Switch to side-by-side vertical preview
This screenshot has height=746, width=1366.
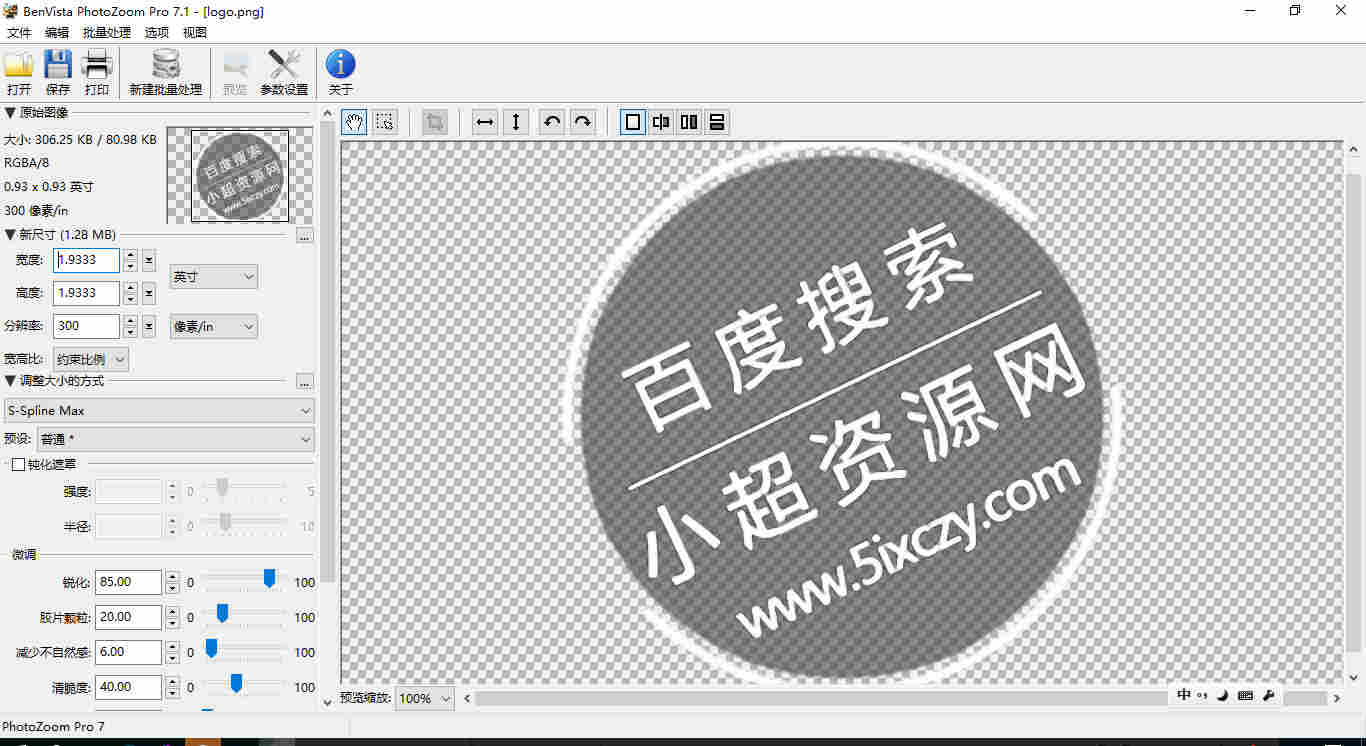click(689, 122)
